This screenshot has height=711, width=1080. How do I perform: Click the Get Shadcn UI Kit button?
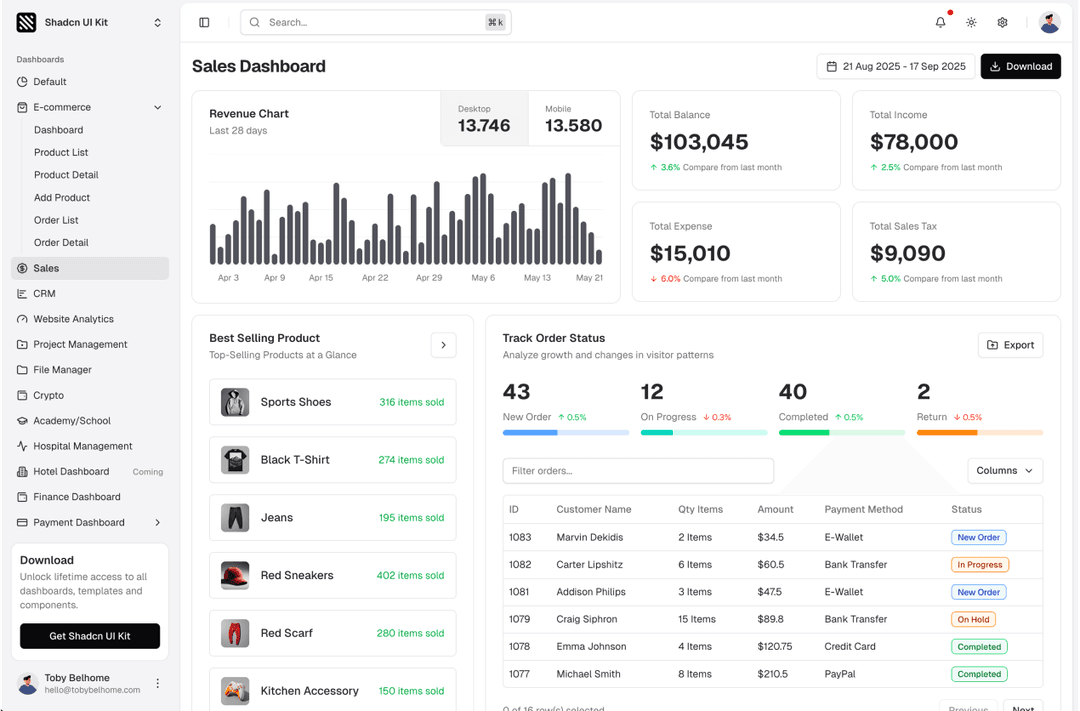[90, 636]
